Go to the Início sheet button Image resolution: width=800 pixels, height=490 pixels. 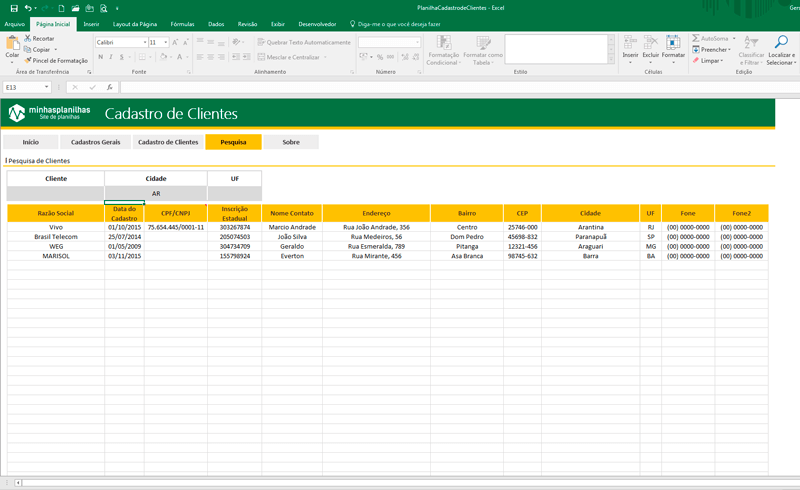31,142
